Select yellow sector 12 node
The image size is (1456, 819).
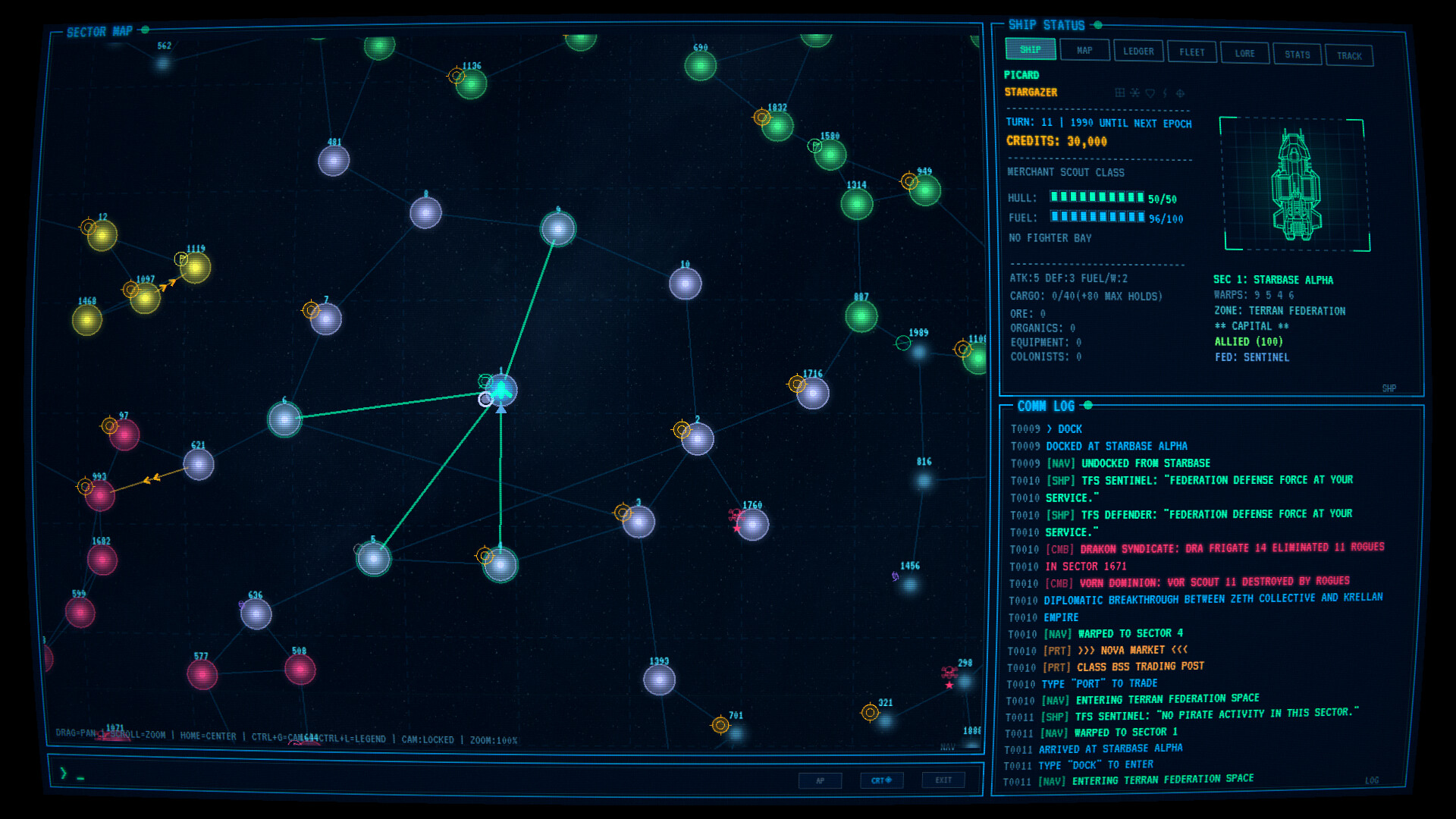pyautogui.click(x=102, y=235)
